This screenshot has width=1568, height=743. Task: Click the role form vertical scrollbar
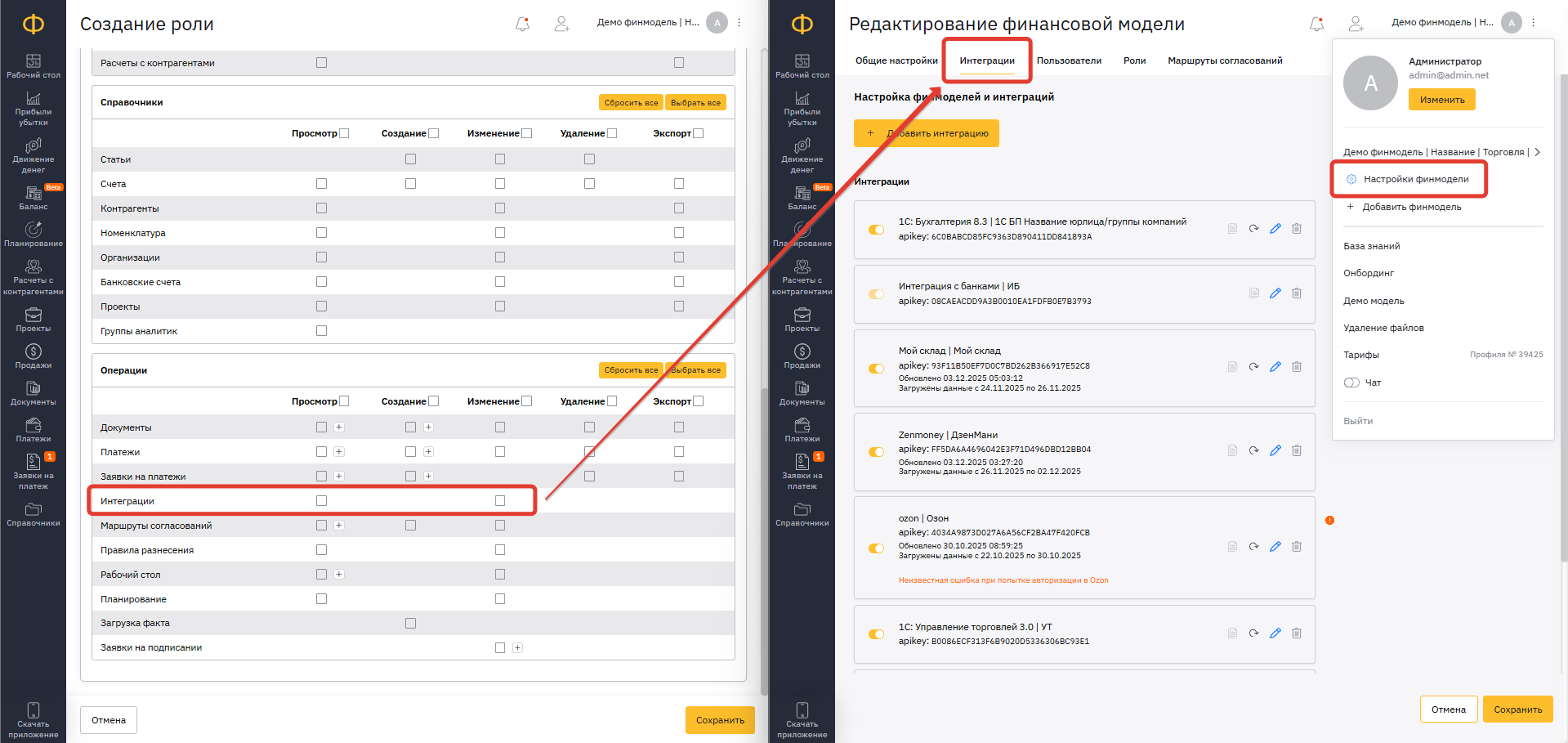point(764,368)
